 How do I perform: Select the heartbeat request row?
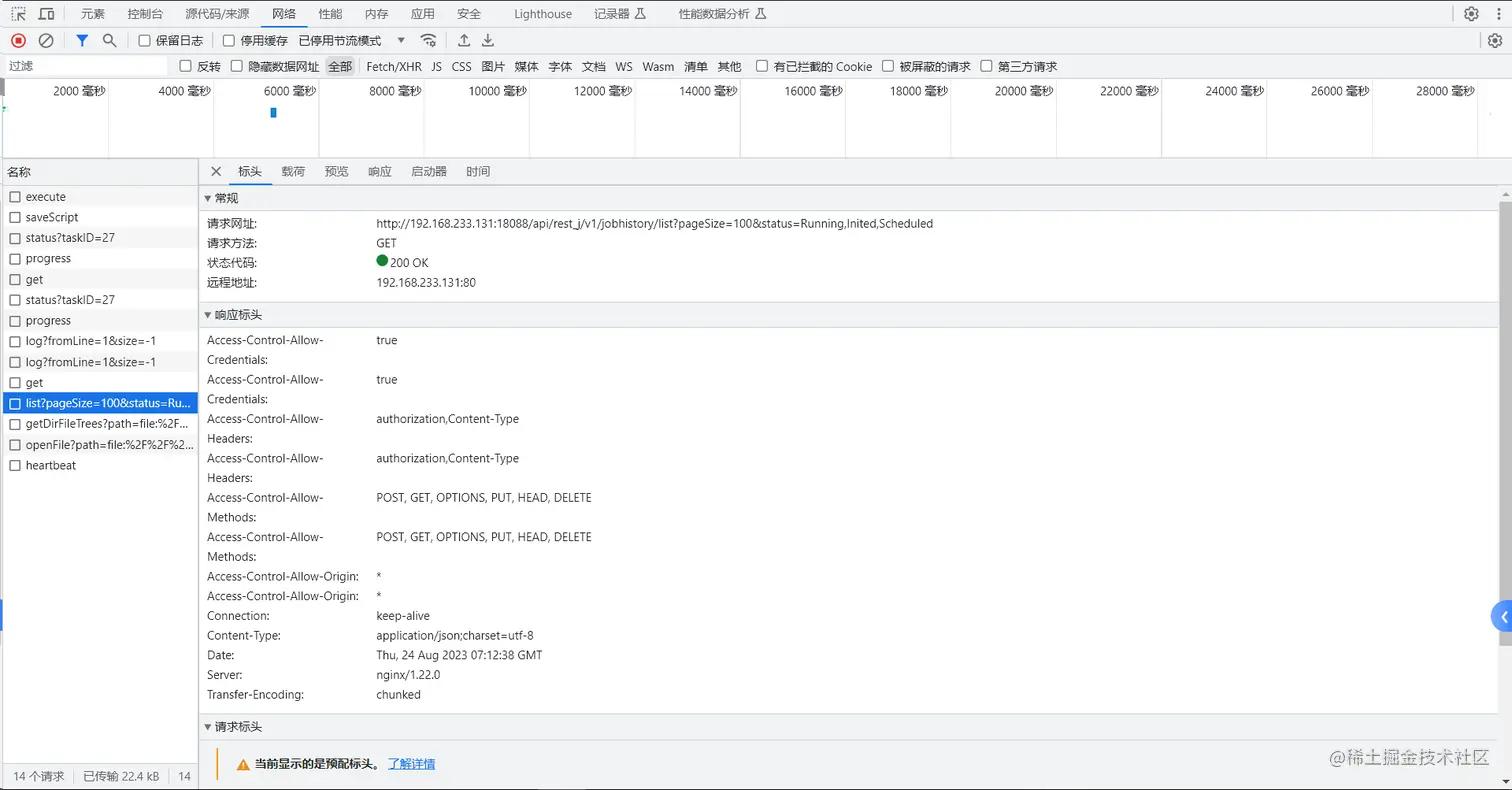99,465
